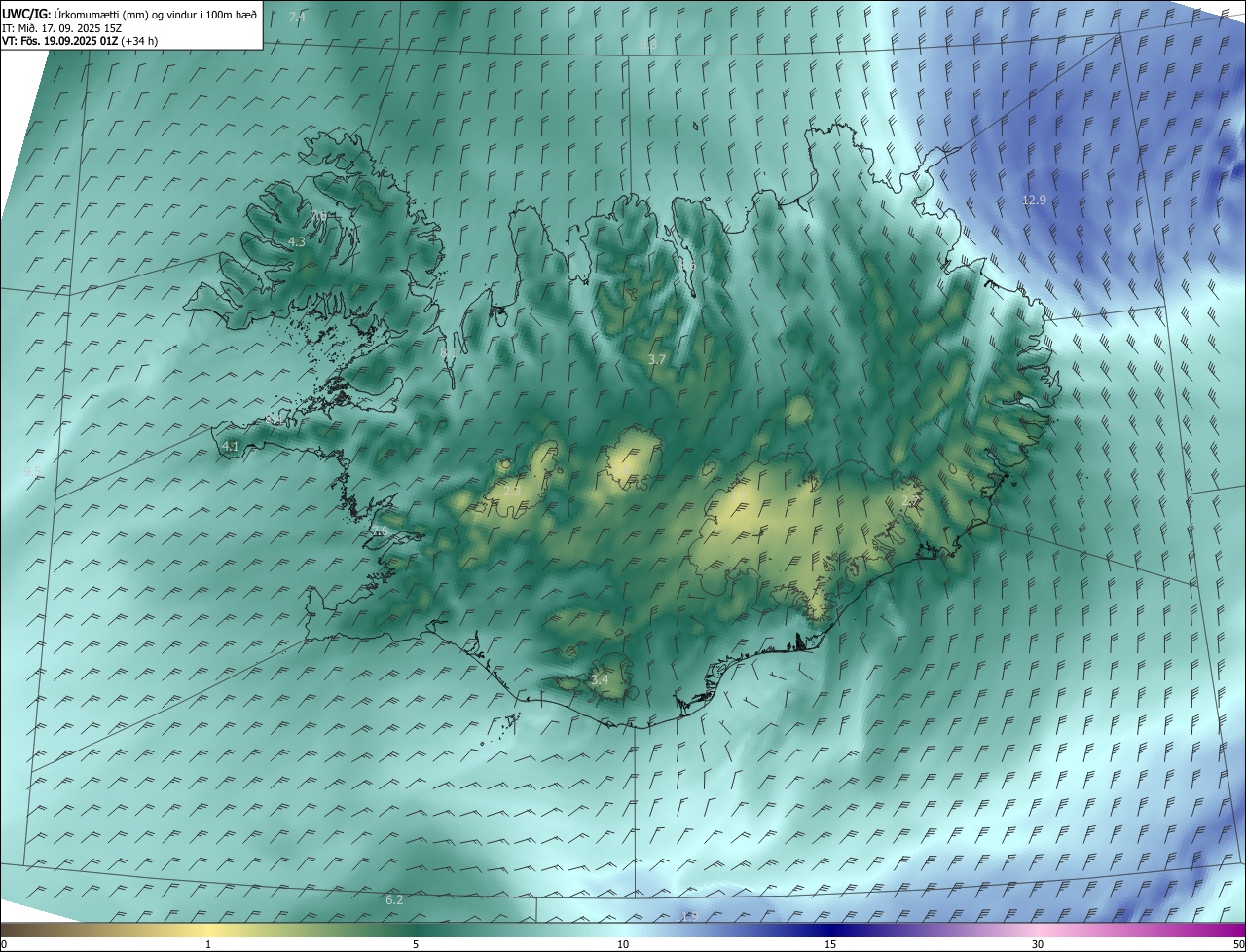Click the 2.3 value on the western glacier
The width and height of the screenshot is (1246, 952).
[512, 492]
